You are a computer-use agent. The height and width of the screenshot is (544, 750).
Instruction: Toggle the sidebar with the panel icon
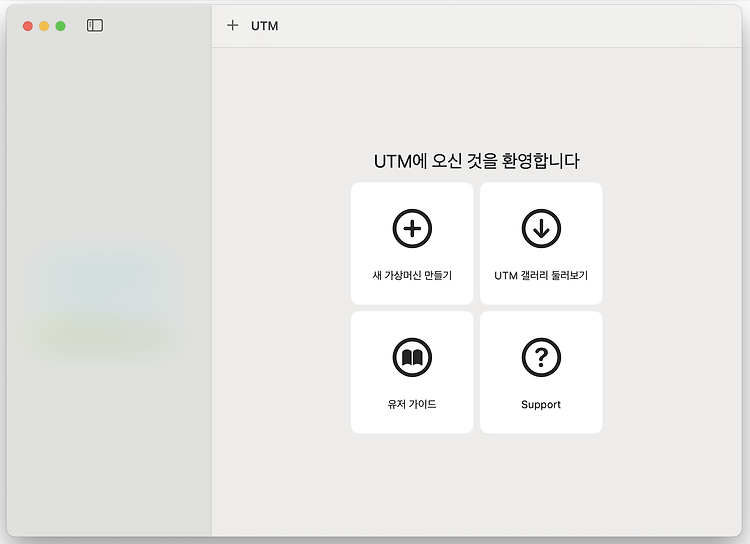[95, 25]
